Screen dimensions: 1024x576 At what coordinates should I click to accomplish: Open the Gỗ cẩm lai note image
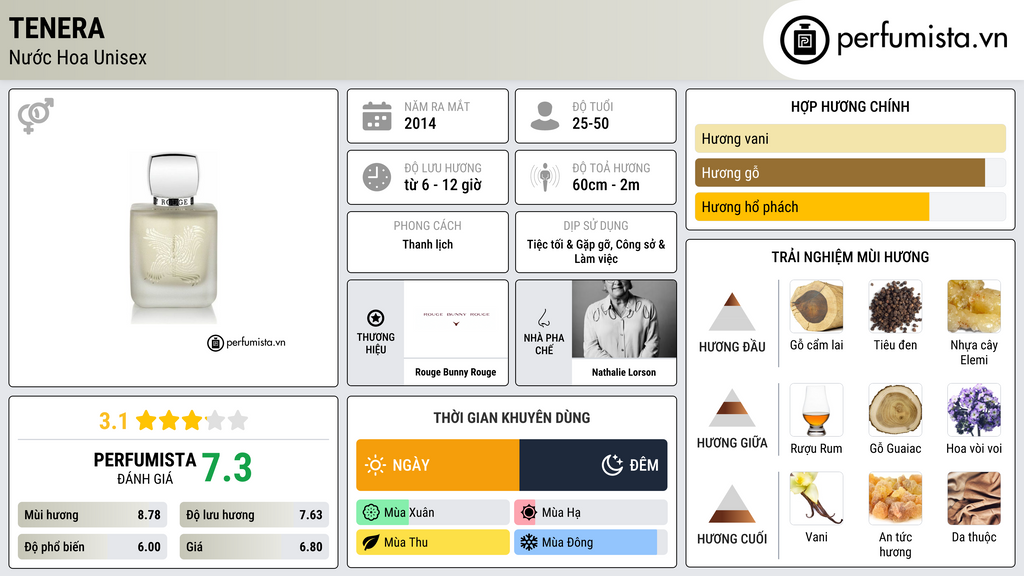816,306
